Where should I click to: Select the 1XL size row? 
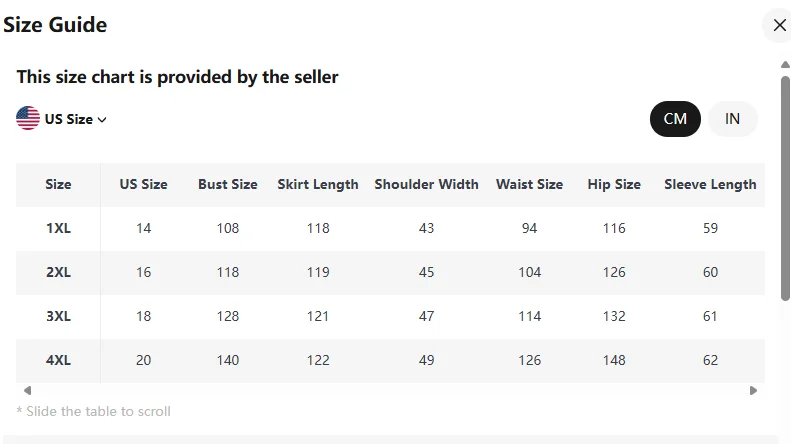(58, 228)
